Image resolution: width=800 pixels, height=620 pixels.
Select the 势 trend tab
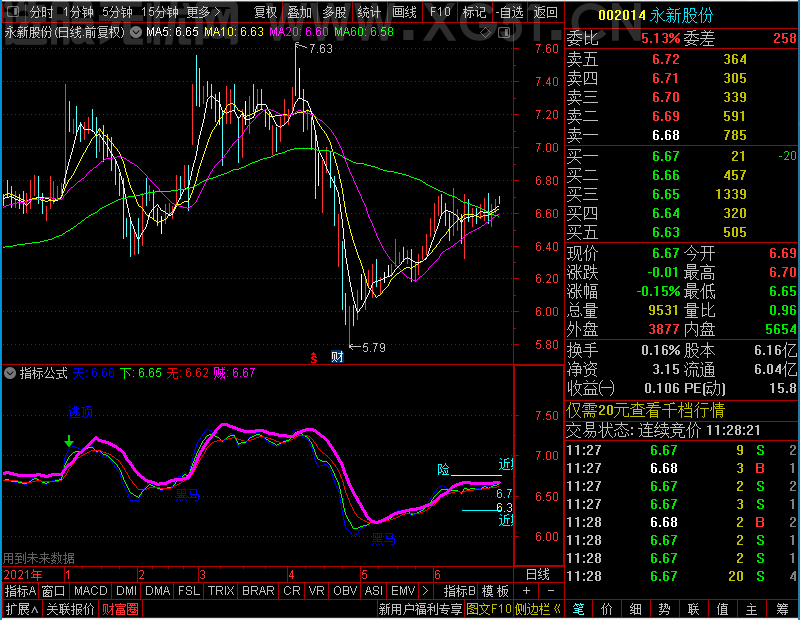[664, 609]
